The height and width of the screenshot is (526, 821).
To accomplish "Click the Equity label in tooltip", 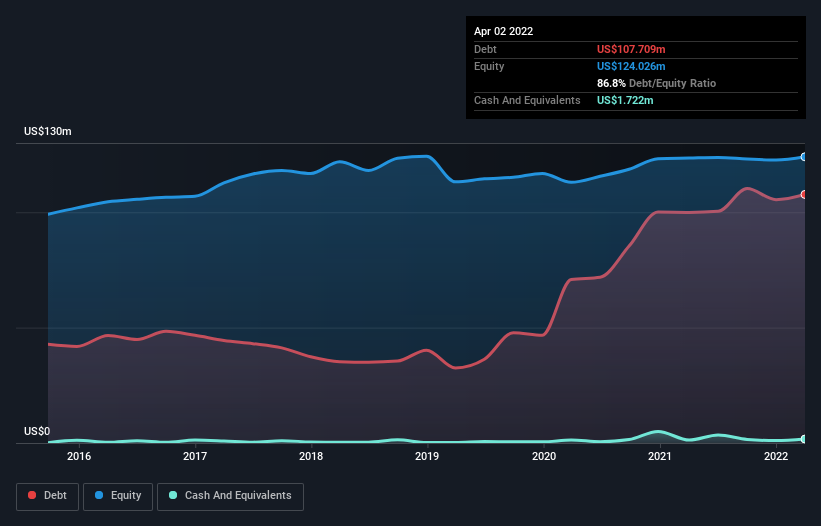I will click(x=489, y=66).
